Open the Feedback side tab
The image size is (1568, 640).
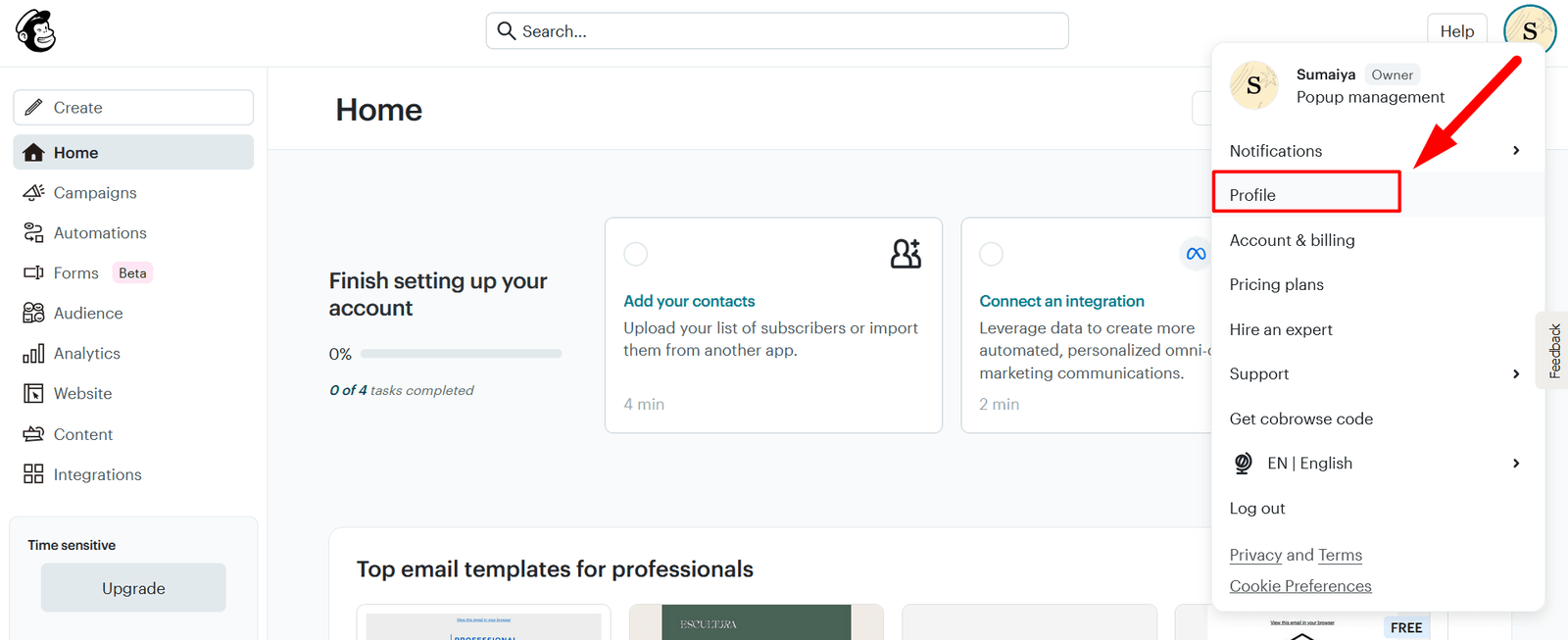(x=1553, y=351)
